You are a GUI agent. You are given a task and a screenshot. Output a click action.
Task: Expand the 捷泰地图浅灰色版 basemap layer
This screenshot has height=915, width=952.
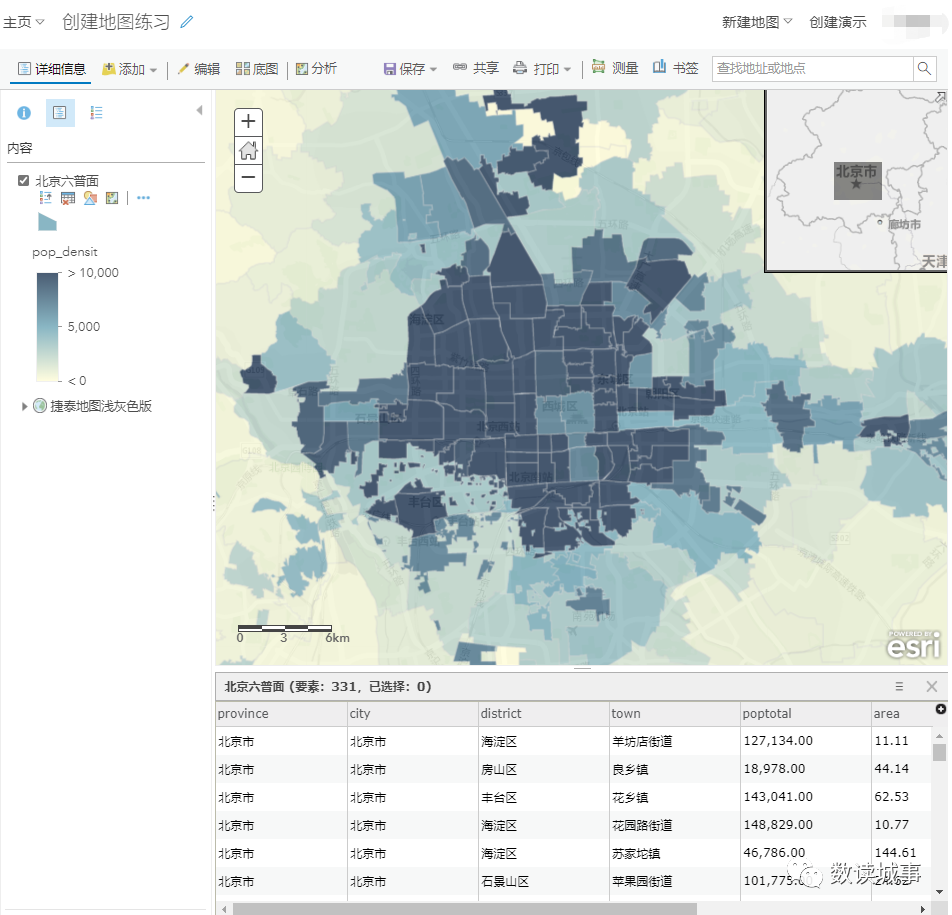pos(24,406)
